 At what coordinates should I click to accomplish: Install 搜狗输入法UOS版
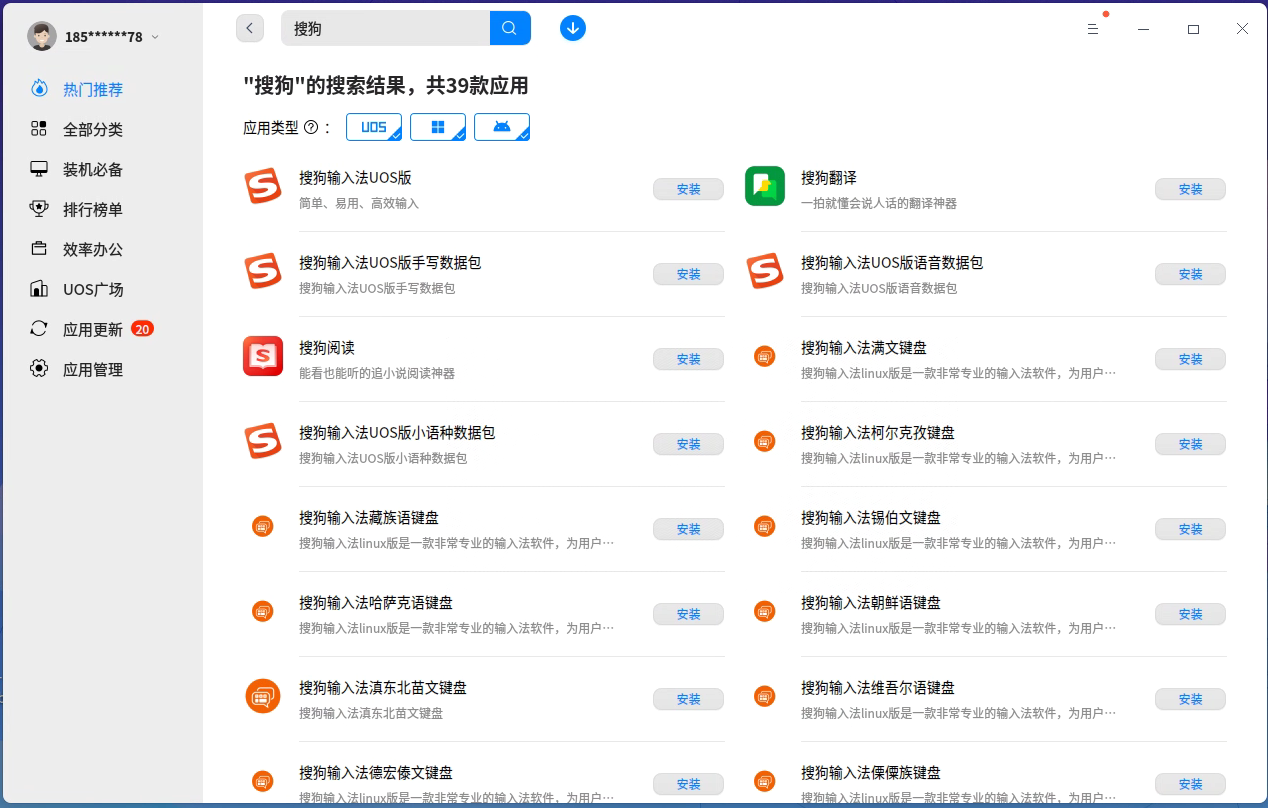[x=688, y=189]
